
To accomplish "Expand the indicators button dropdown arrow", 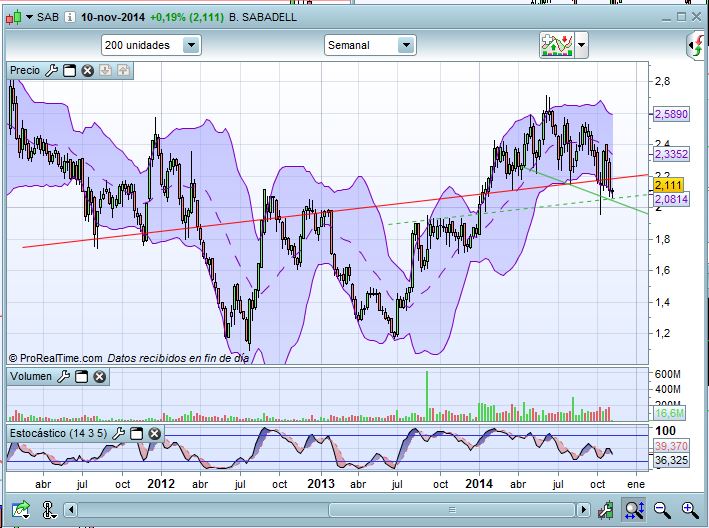I will tap(581, 45).
